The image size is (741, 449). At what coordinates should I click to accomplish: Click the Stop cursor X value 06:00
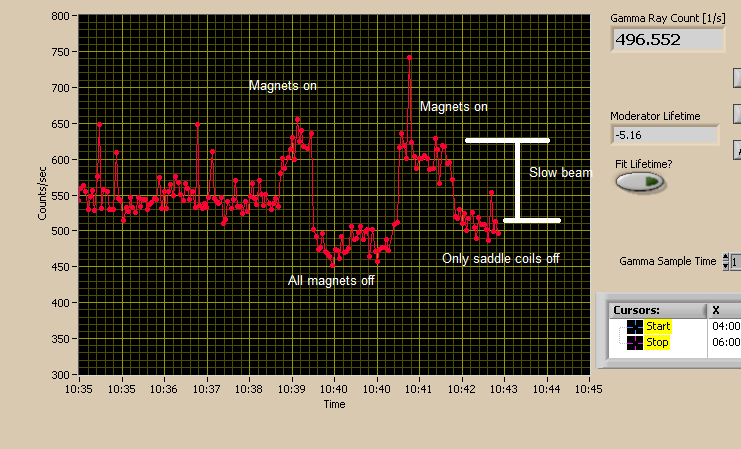(x=726, y=342)
